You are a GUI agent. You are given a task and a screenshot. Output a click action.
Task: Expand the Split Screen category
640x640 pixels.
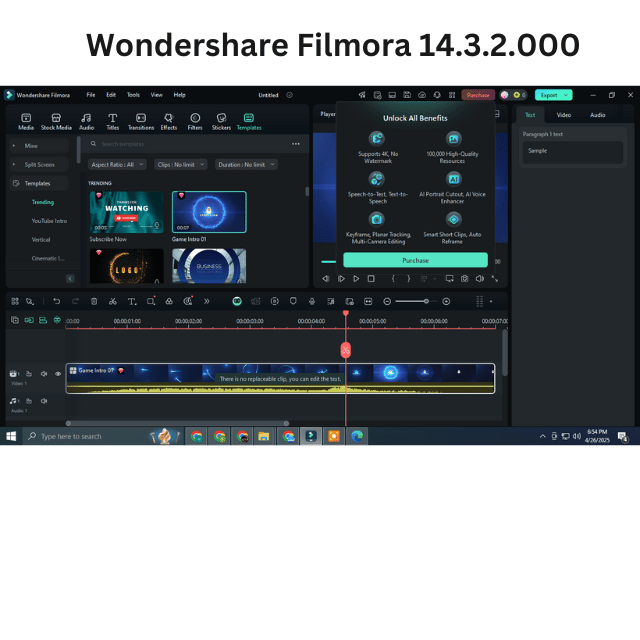tap(14, 164)
